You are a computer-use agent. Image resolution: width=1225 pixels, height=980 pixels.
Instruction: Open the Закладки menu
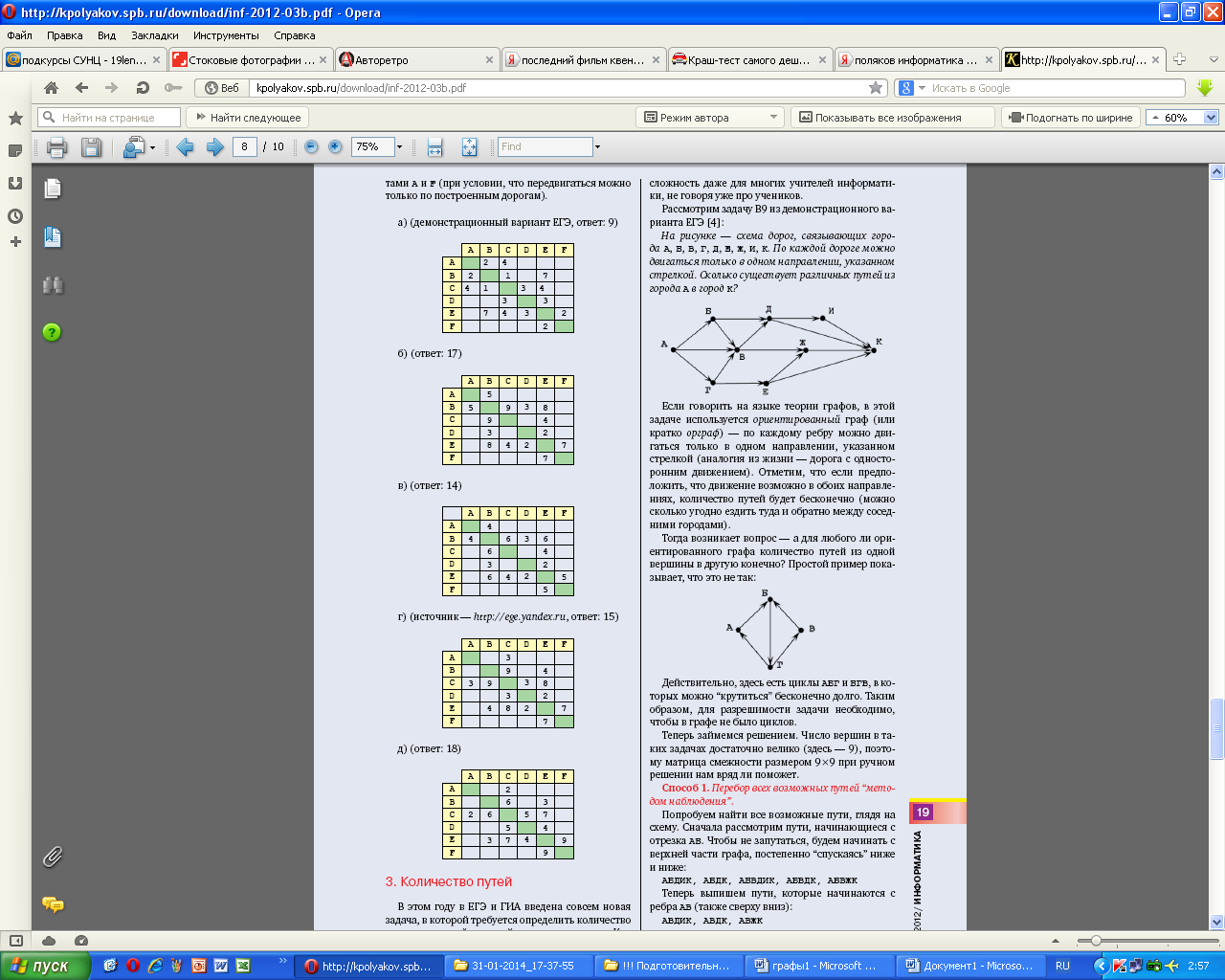coord(154,35)
